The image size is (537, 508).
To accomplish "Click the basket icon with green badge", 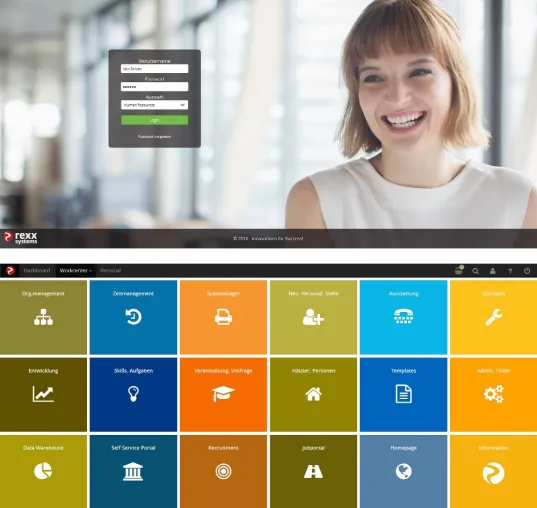I will click(459, 270).
